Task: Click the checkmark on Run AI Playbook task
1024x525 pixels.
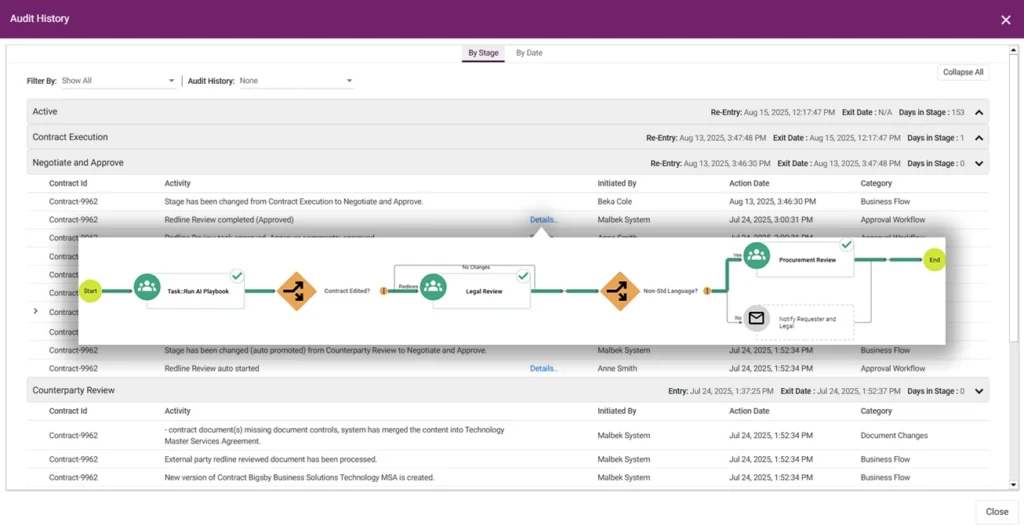Action: 237,276
